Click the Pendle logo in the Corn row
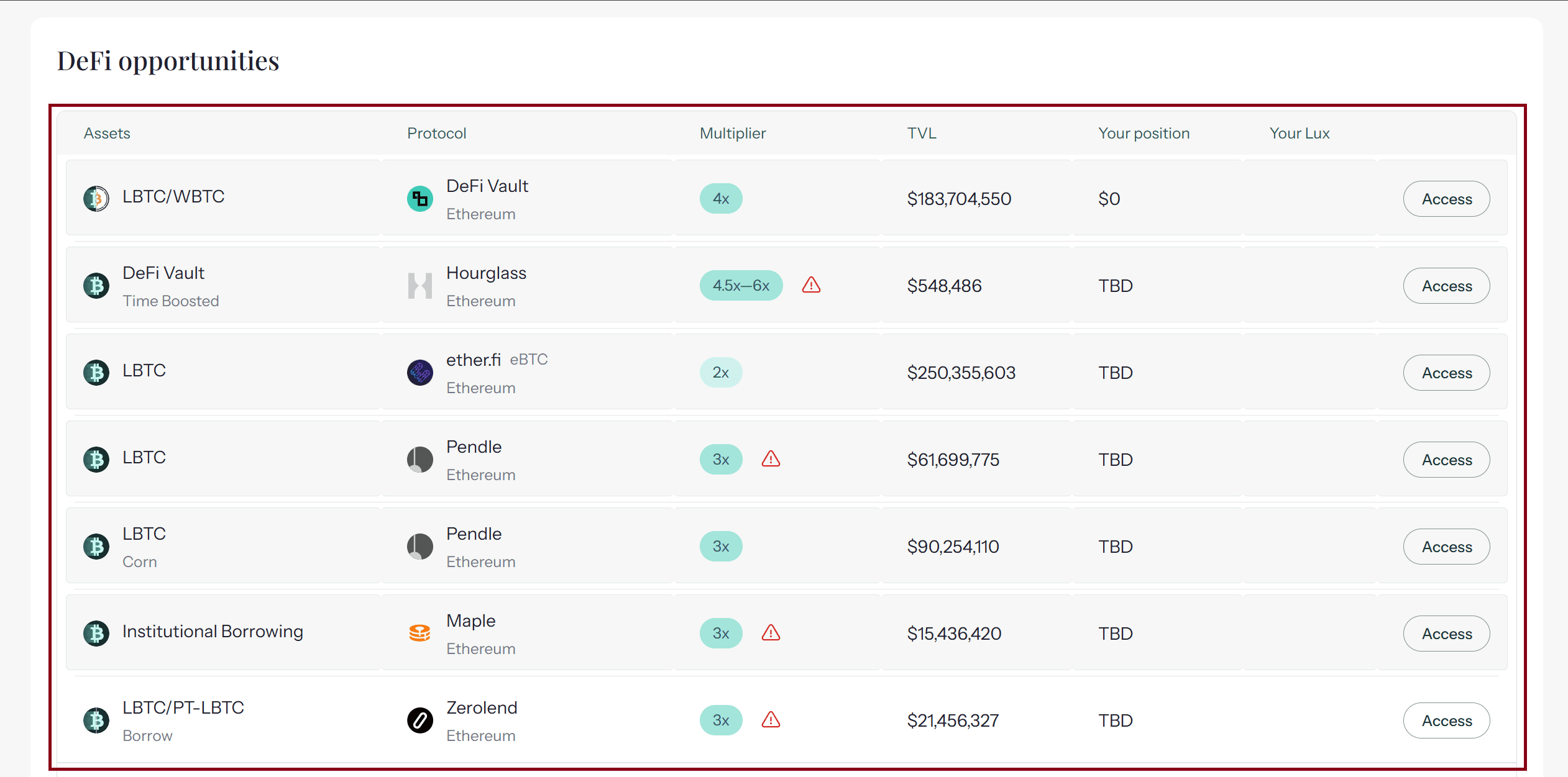 coord(420,547)
